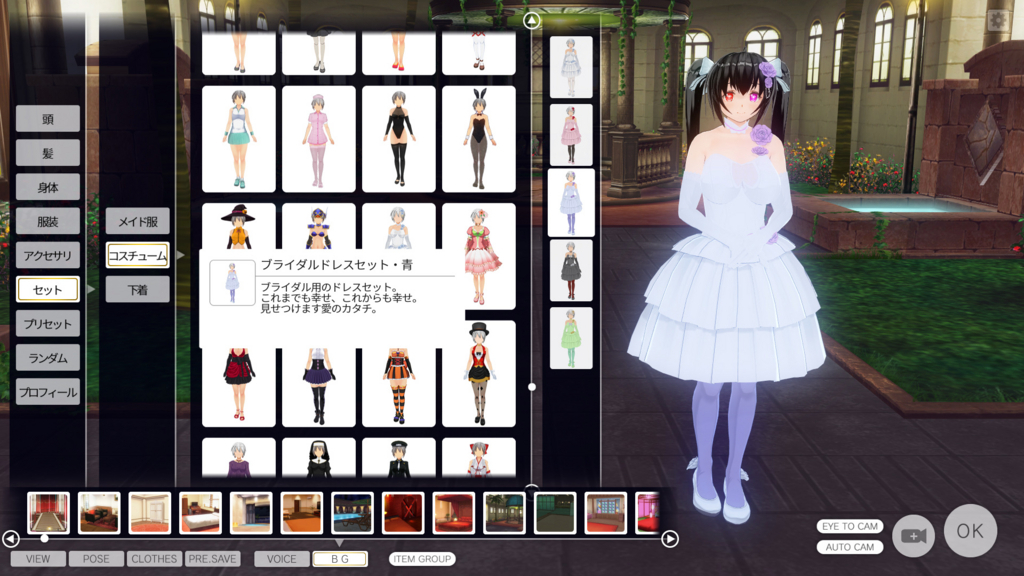Go to previous backgrounds with left arrow
This screenshot has width=1024, height=576.
pos(10,539)
